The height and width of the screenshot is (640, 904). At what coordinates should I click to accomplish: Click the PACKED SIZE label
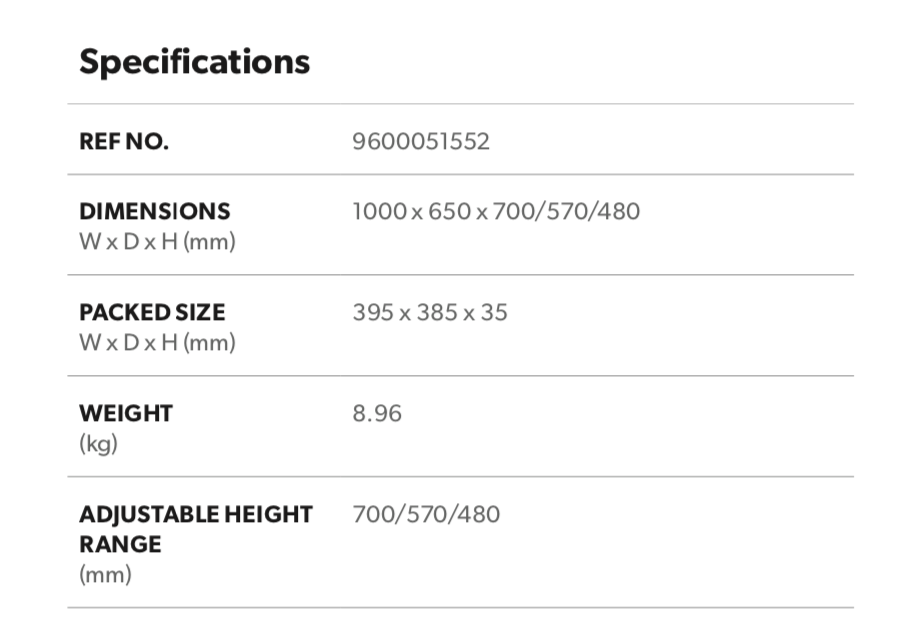(x=152, y=312)
